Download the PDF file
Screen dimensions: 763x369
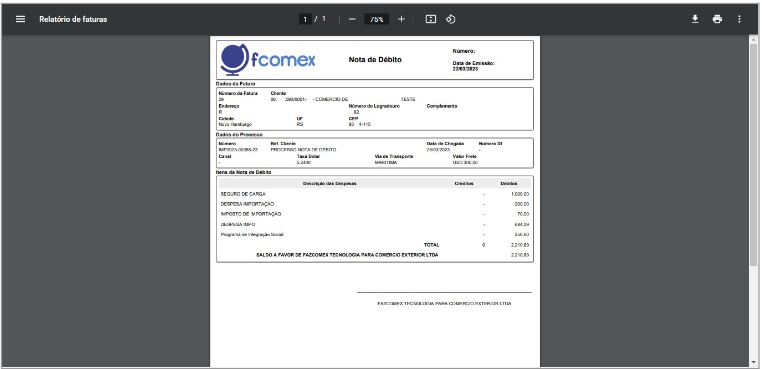coord(695,19)
